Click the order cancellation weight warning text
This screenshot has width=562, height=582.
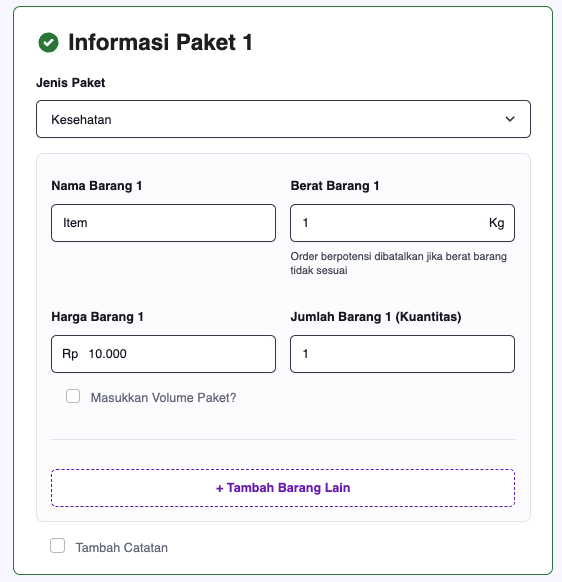tap(398, 264)
